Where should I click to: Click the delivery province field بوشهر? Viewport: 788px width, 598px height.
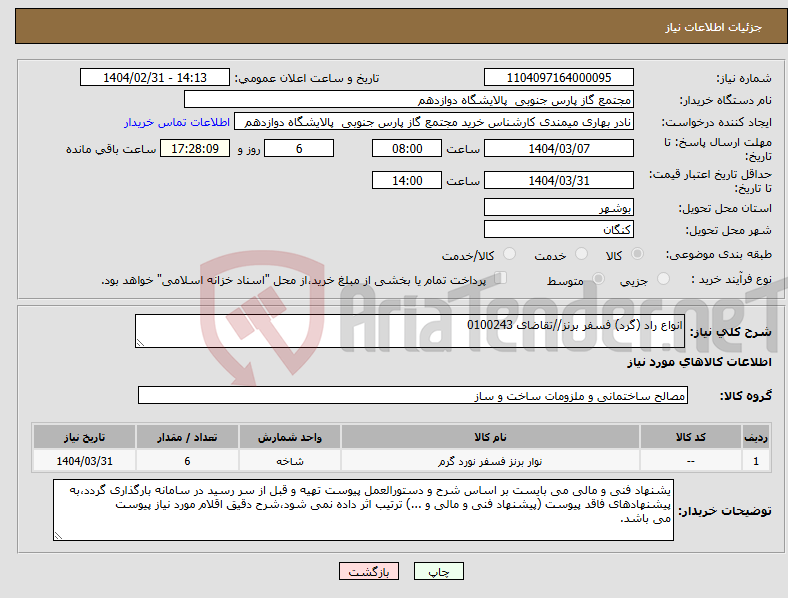tap(558, 207)
